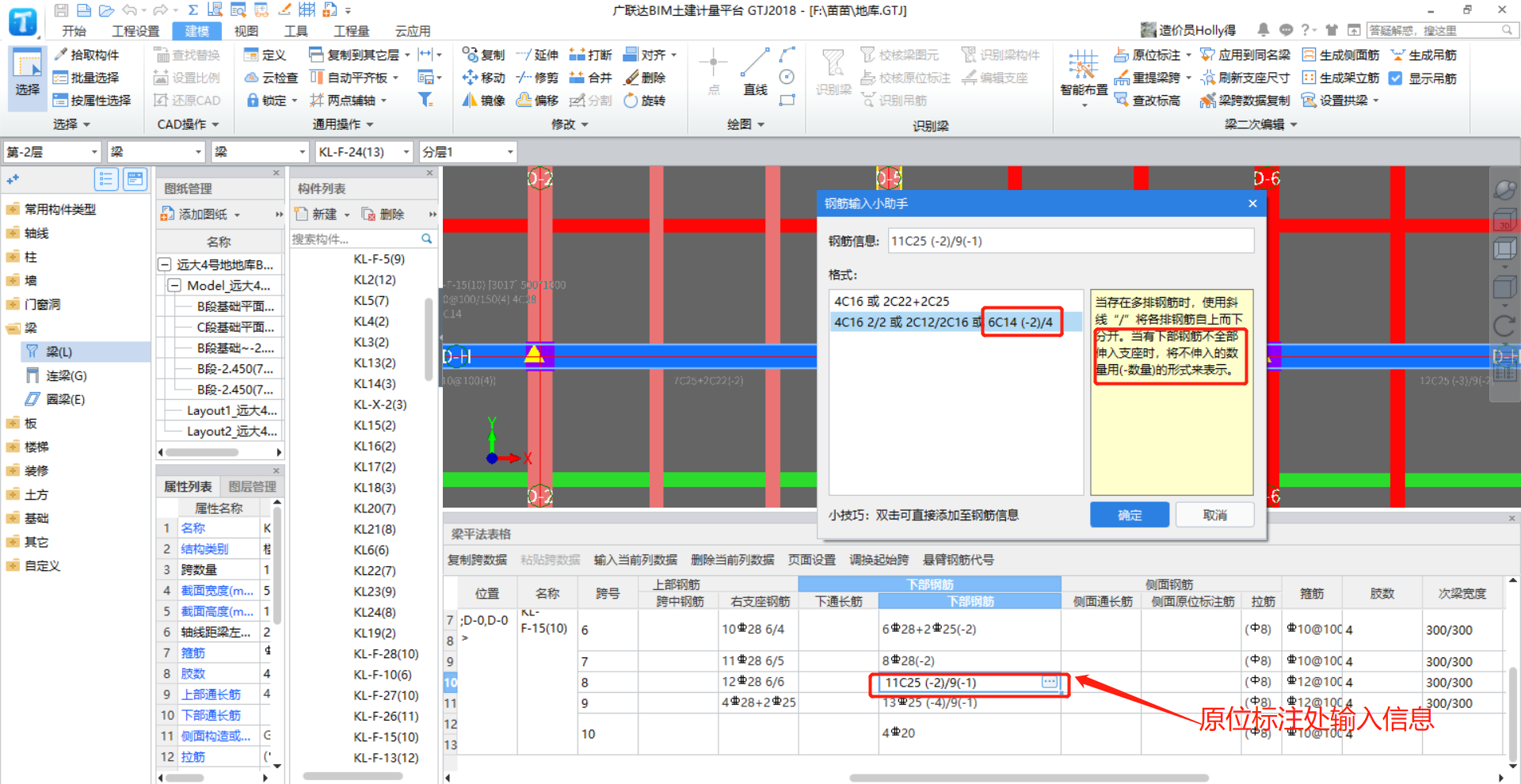The height and width of the screenshot is (784, 1521).
Task: Select the 镜像 mirror tool
Action: pyautogui.click(x=483, y=101)
